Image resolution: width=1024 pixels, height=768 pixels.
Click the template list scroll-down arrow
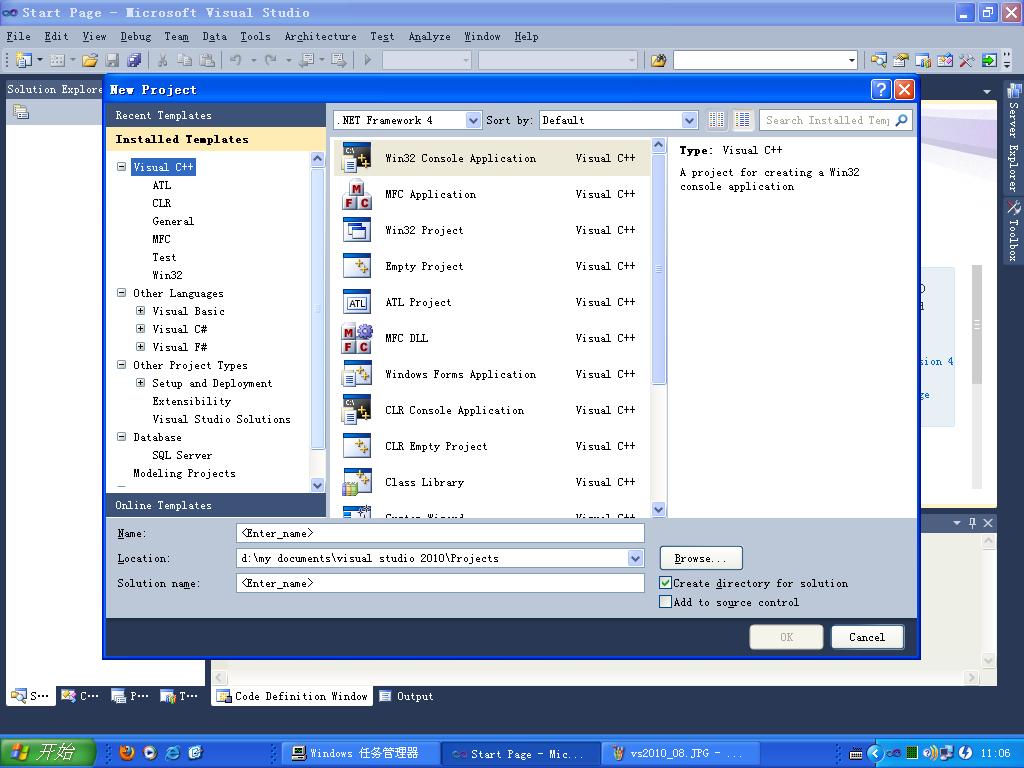(658, 509)
